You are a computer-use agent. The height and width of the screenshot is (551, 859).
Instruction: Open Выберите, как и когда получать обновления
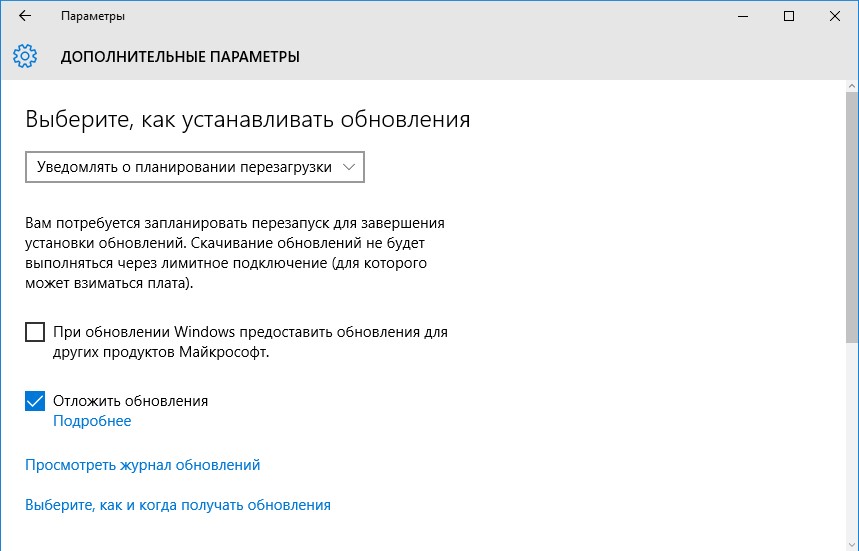click(x=178, y=505)
